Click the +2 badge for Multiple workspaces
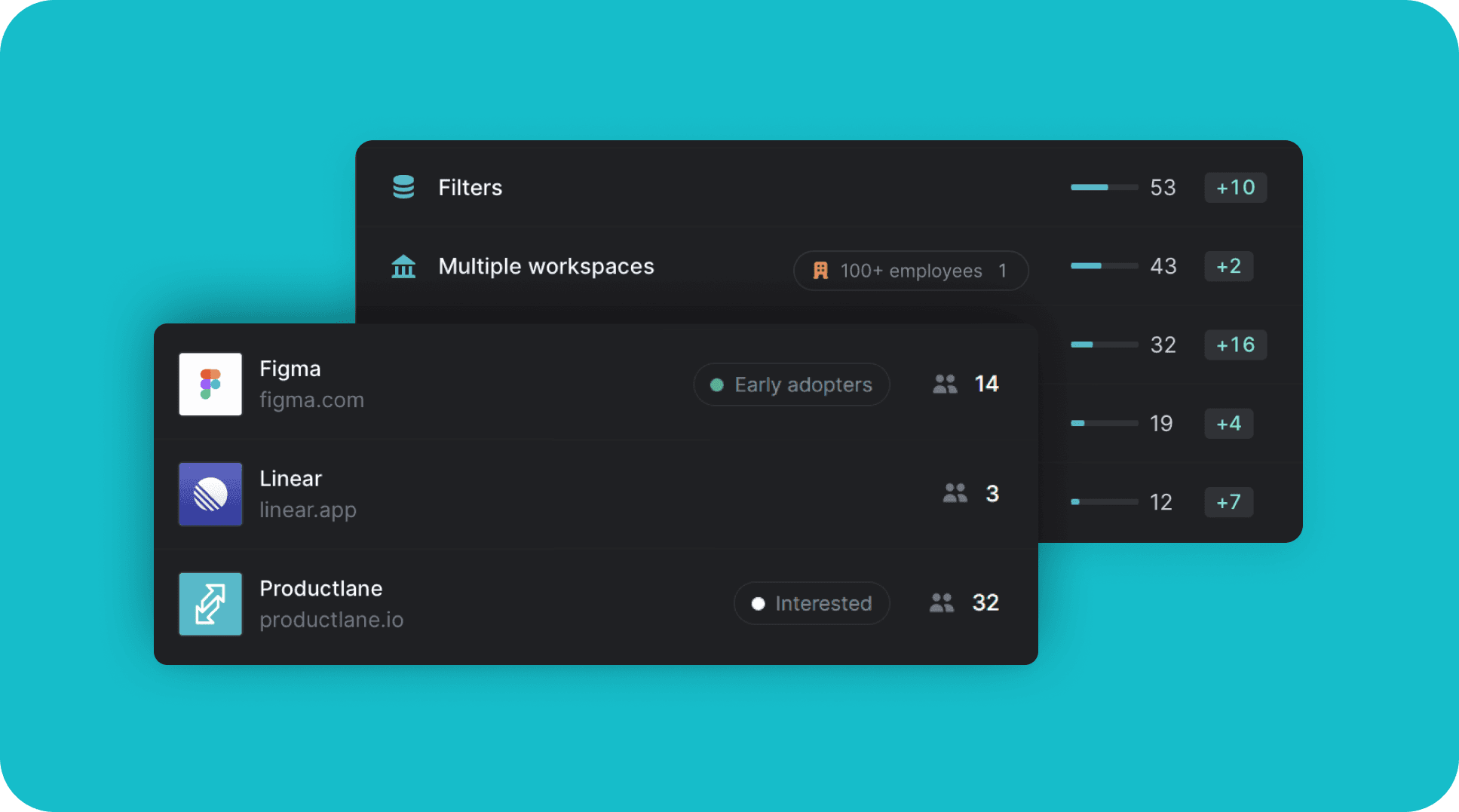 [1229, 266]
